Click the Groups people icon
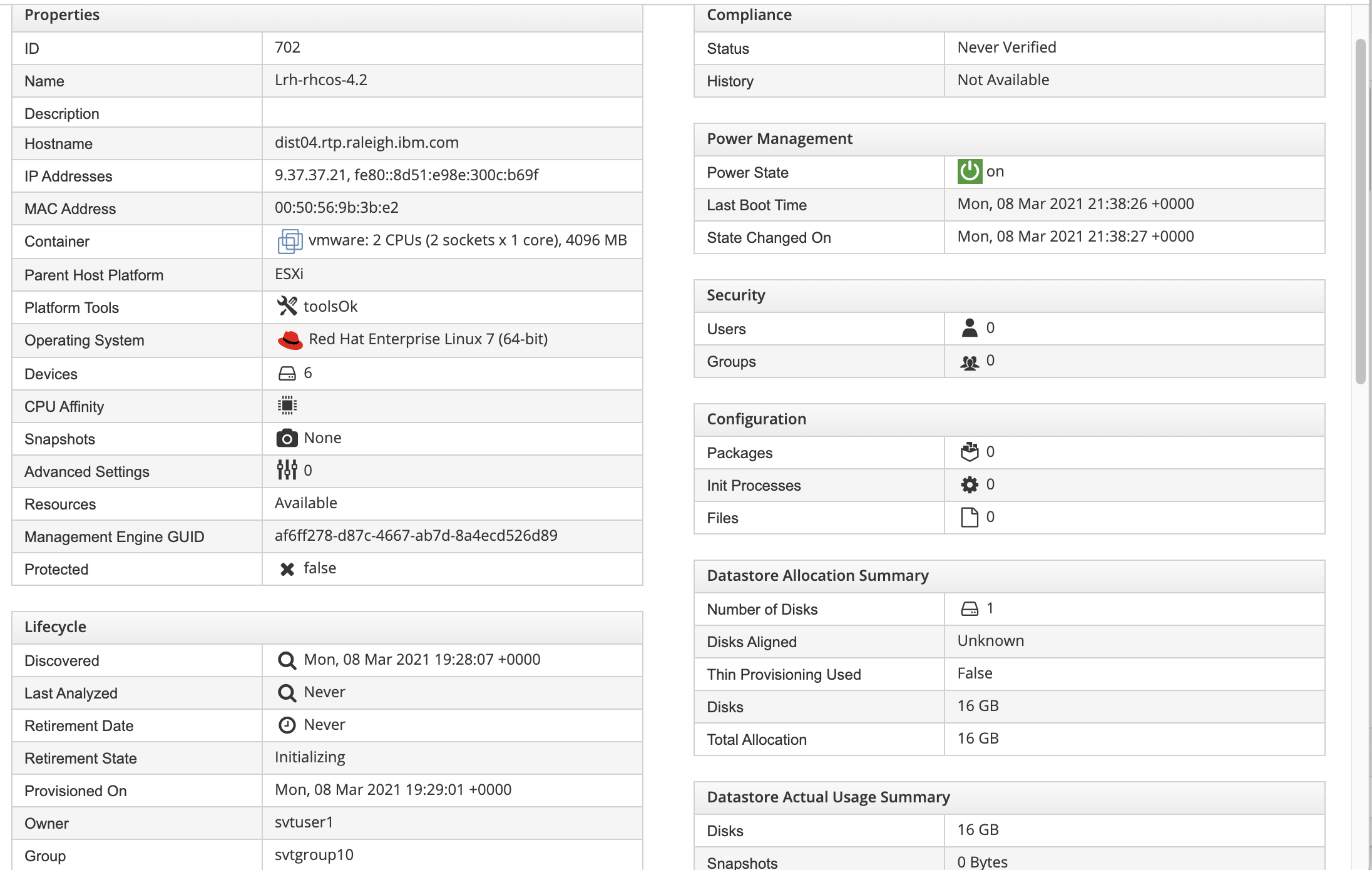1372x870 pixels. tap(970, 362)
